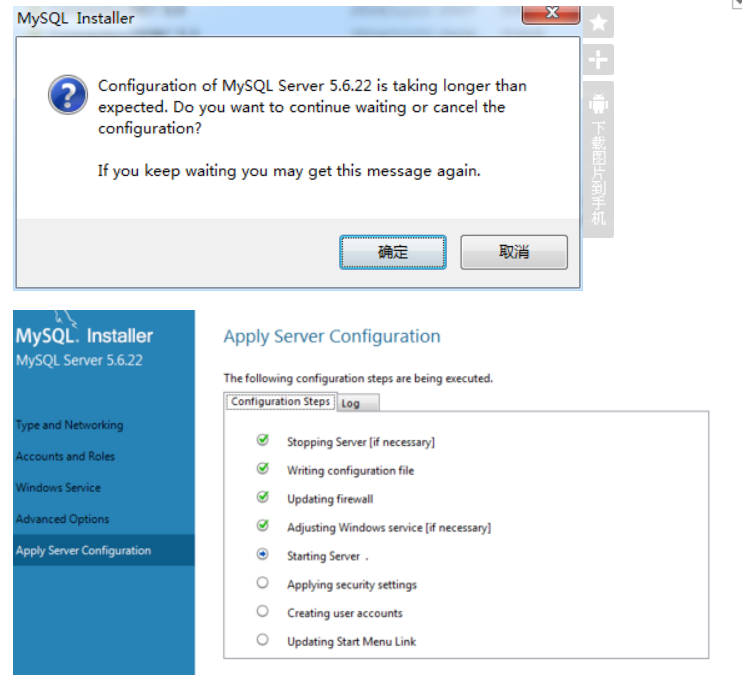Switch to the Log tab

pos(357,403)
